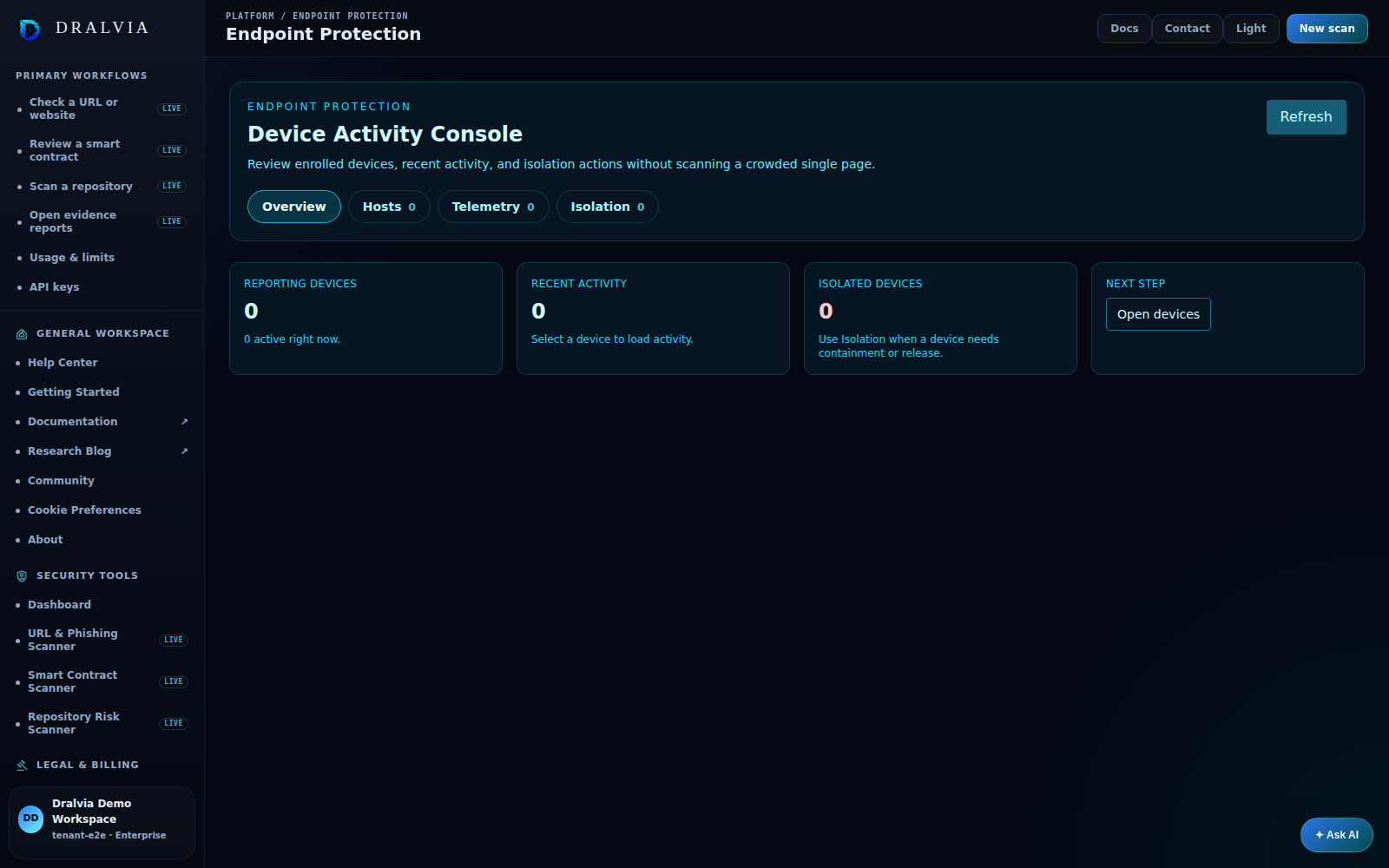Open Getting Started guide

point(102,392)
